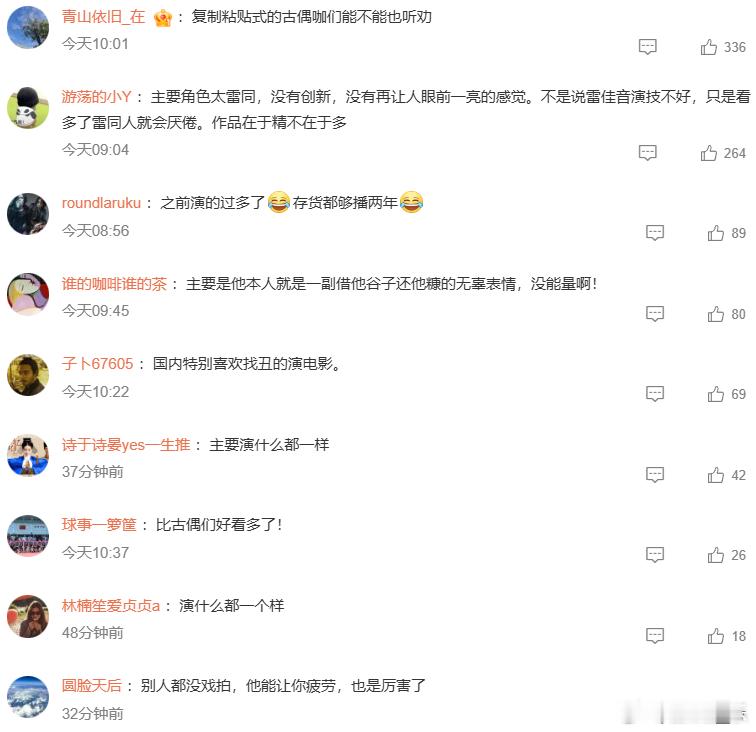Click avatar of 球事一箩筐

[x=28, y=536]
